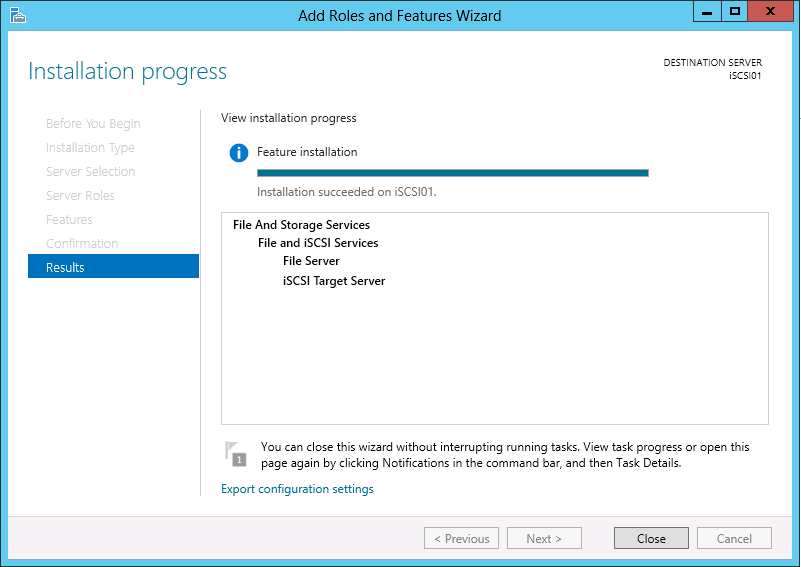Select the File and iSCSI Services entry
Screen dimensions: 801x567
(318, 243)
